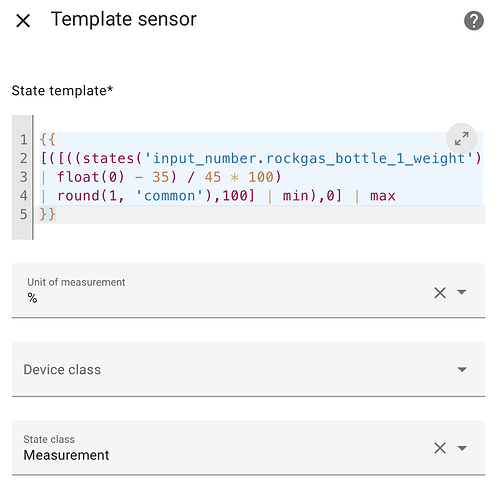Click the Device class label text
Viewport: 500px width, 500px height.
62,370
